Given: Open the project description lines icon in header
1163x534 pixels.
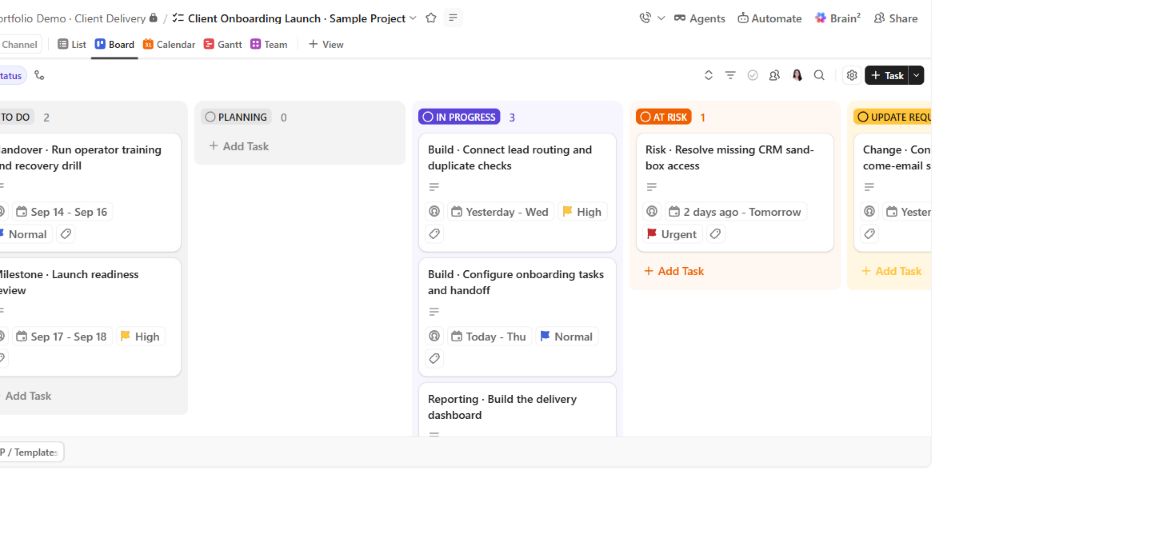Looking at the screenshot, I should pyautogui.click(x=453, y=18).
